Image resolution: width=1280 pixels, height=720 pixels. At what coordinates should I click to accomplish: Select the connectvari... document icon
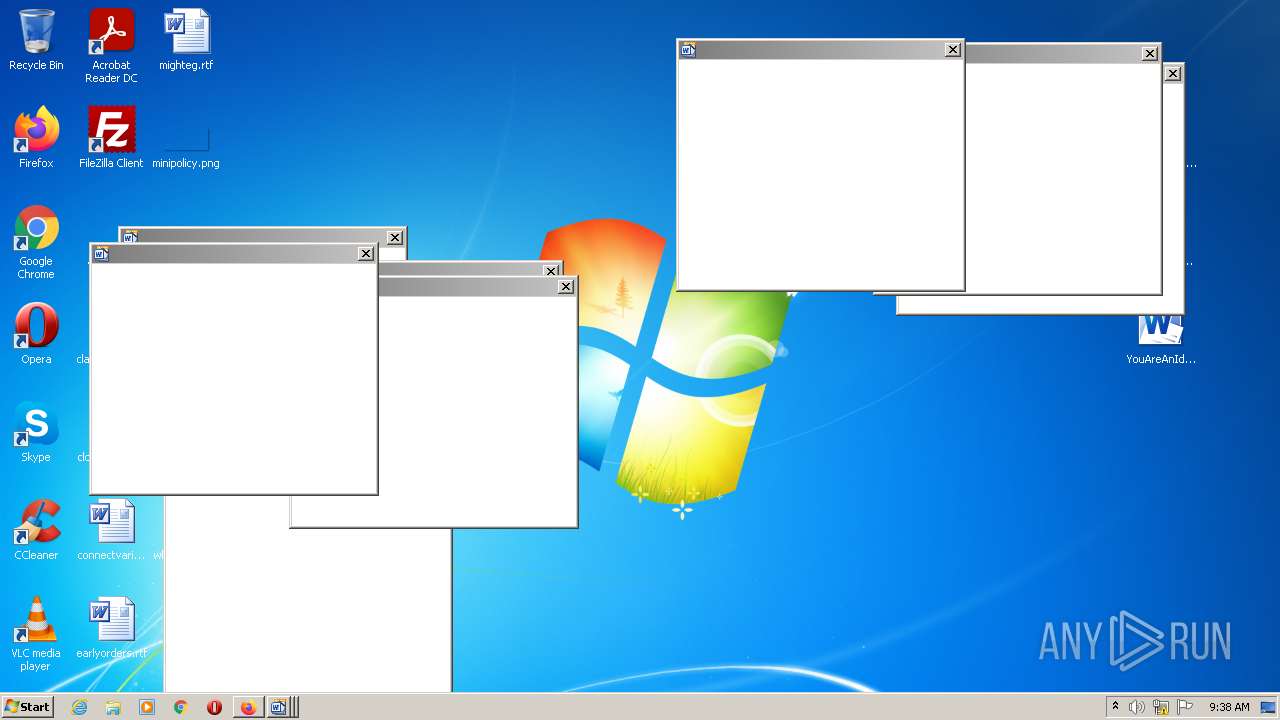[111, 530]
